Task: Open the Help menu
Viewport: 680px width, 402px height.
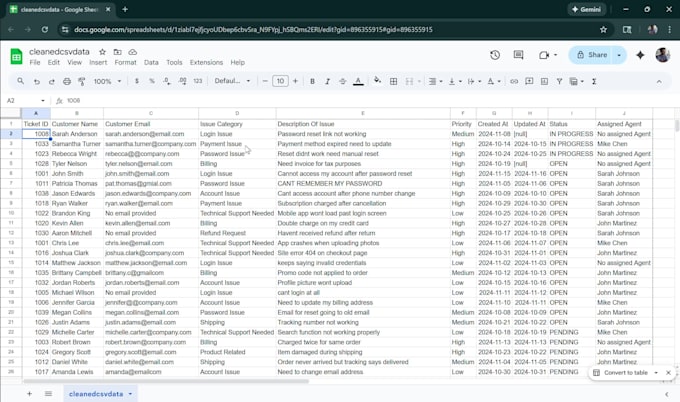Action: pos(238,62)
